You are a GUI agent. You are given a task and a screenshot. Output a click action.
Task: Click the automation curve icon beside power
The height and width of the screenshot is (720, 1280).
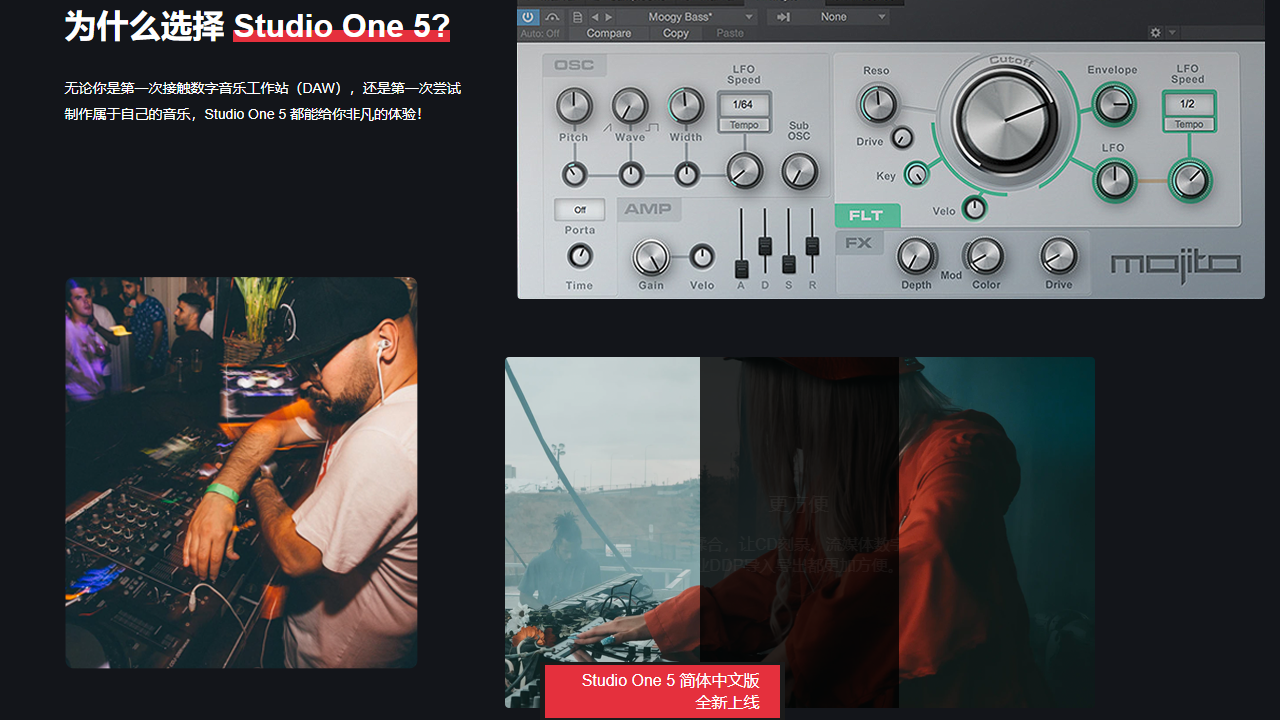552,16
